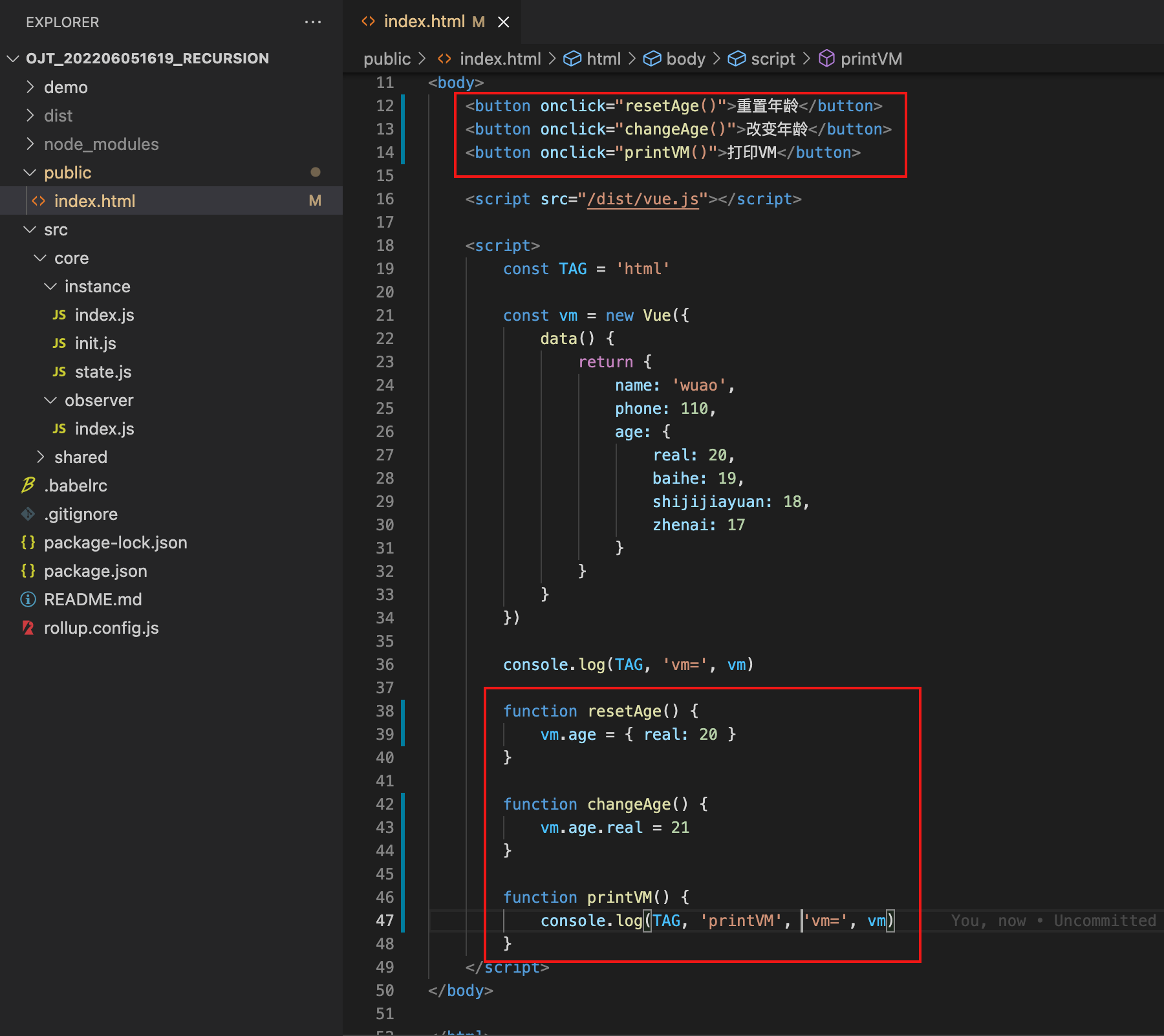The height and width of the screenshot is (1036, 1164).
Task: Click the 'shijijiayuan: 18' property line
Action: [731, 501]
